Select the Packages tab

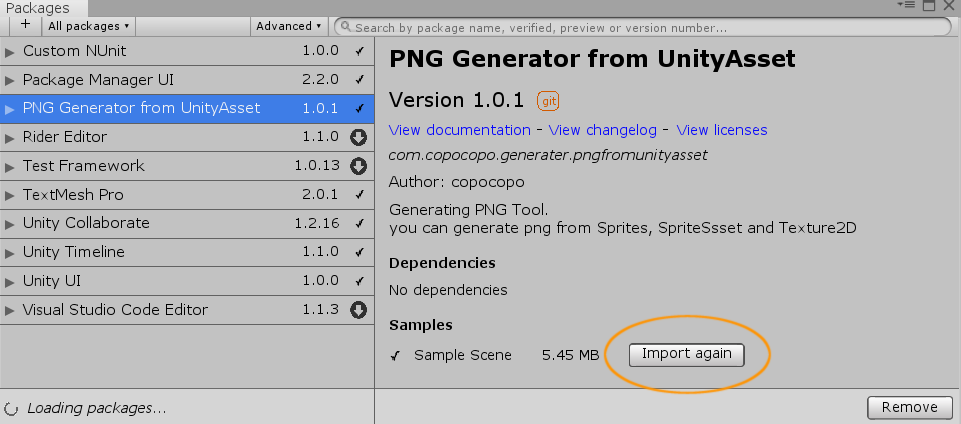pos(38,8)
